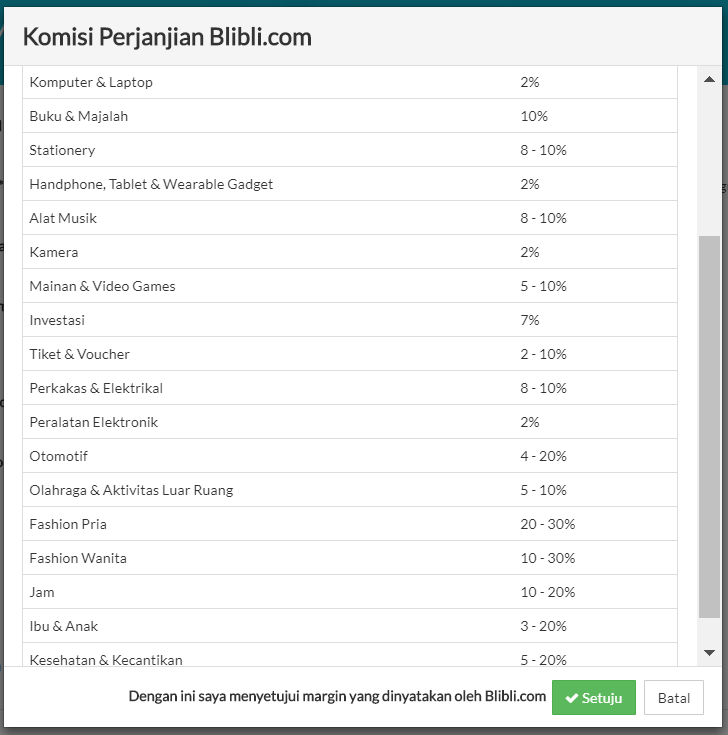Select the Fashion Pria row
The image size is (728, 735).
pyautogui.click(x=350, y=524)
